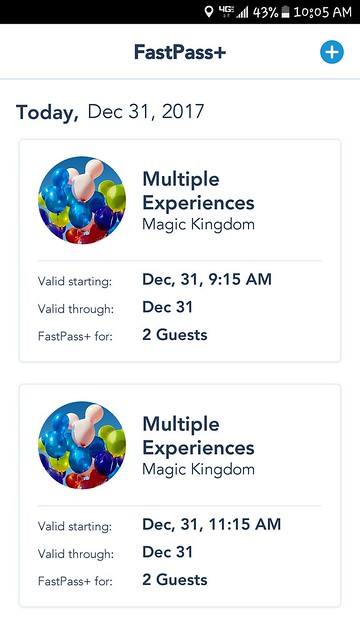Open the balloon thumbnail of the 11:15 AM FastPass
This screenshot has height=640, width=360.
pyautogui.click(x=82, y=445)
